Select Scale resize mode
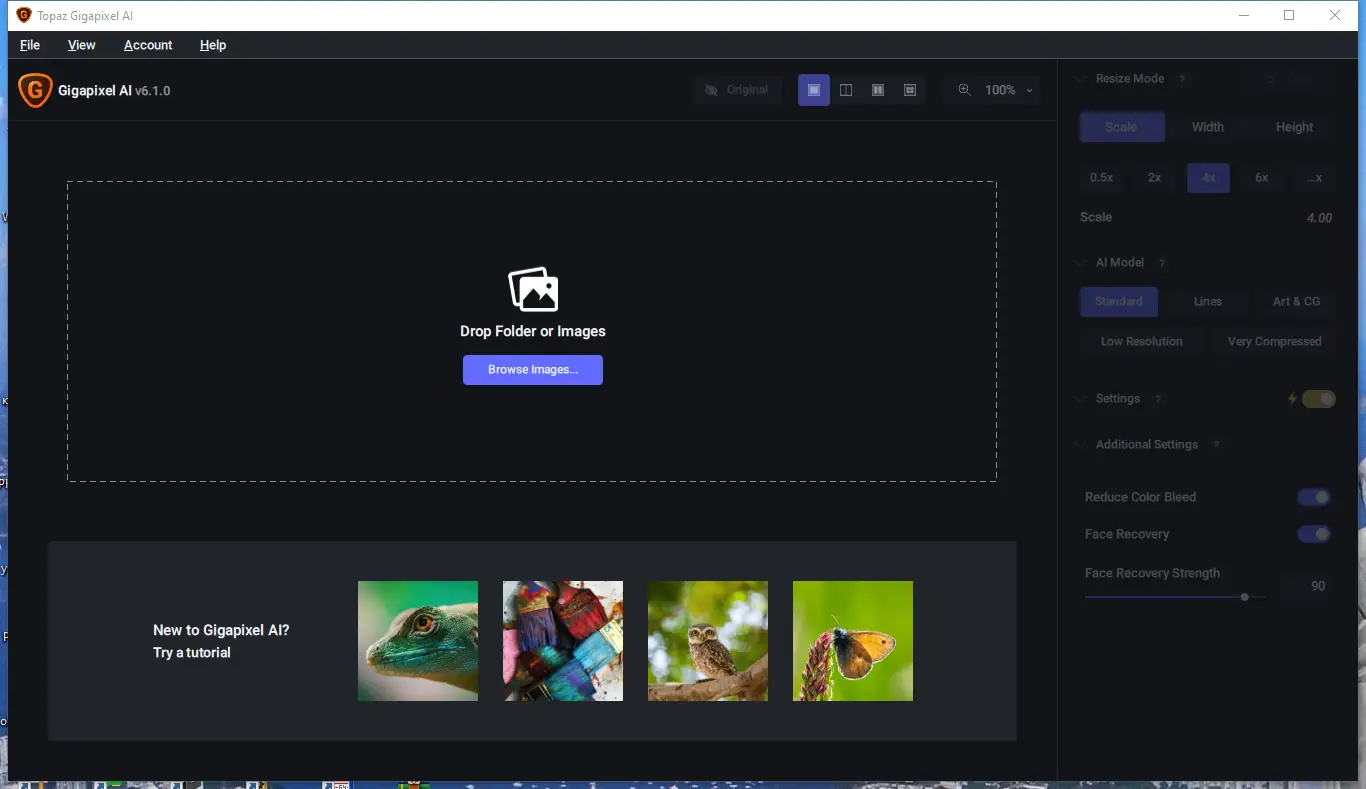The image size is (1366, 789). 1122,127
